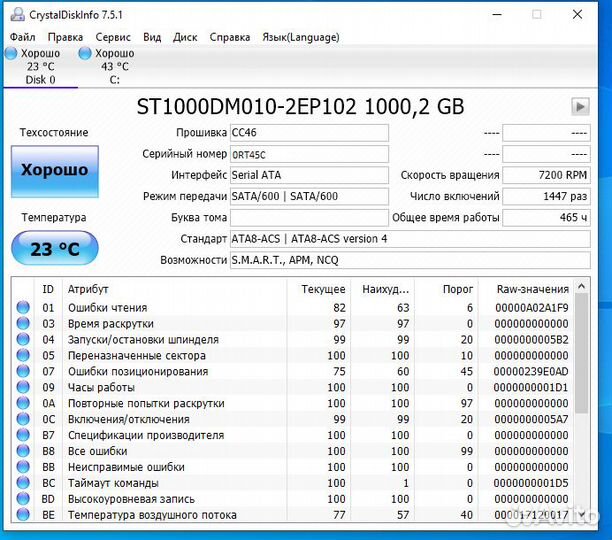Click next disk arrow button

coord(580,107)
